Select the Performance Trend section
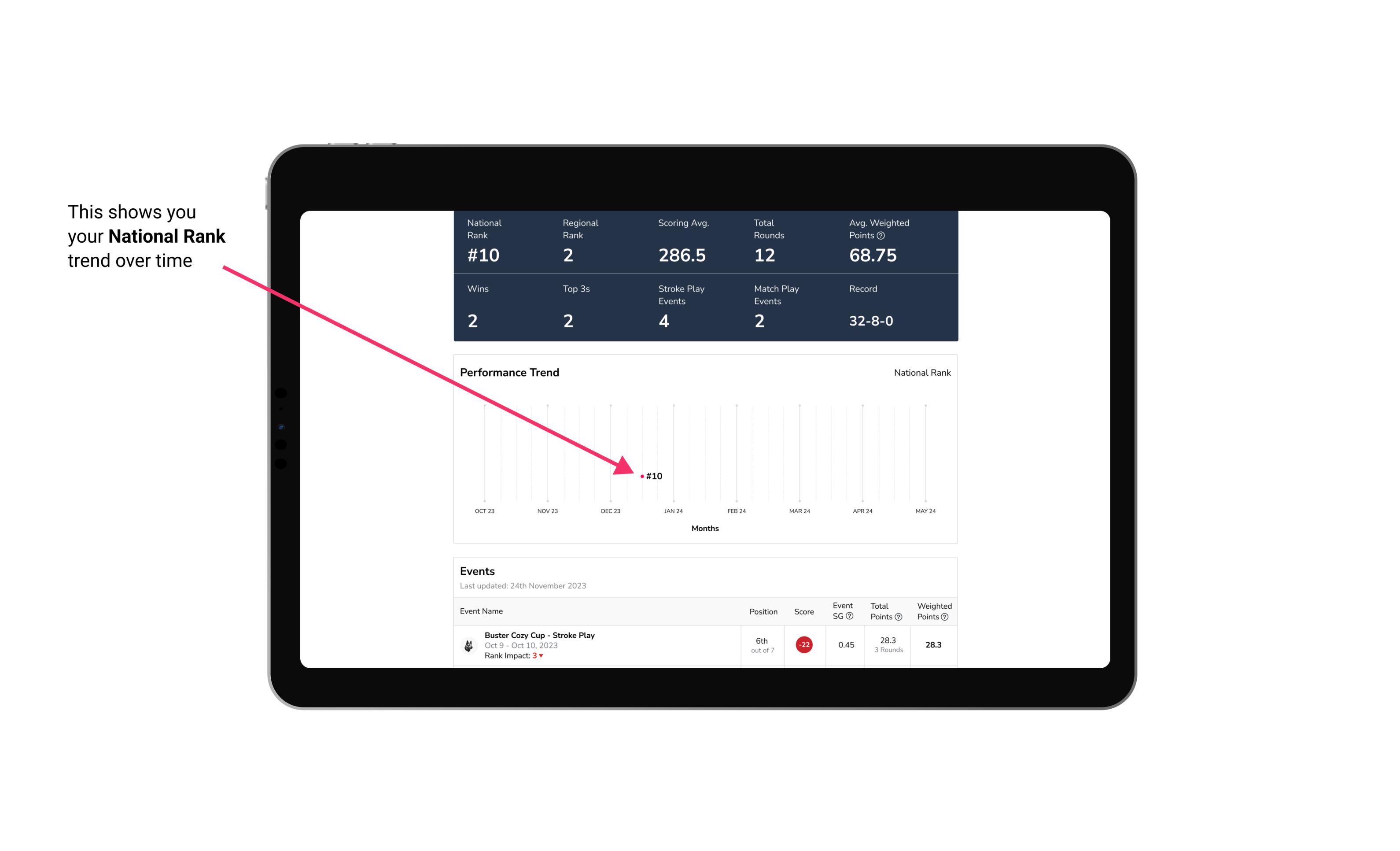This screenshot has height=851, width=1400. 705,450
